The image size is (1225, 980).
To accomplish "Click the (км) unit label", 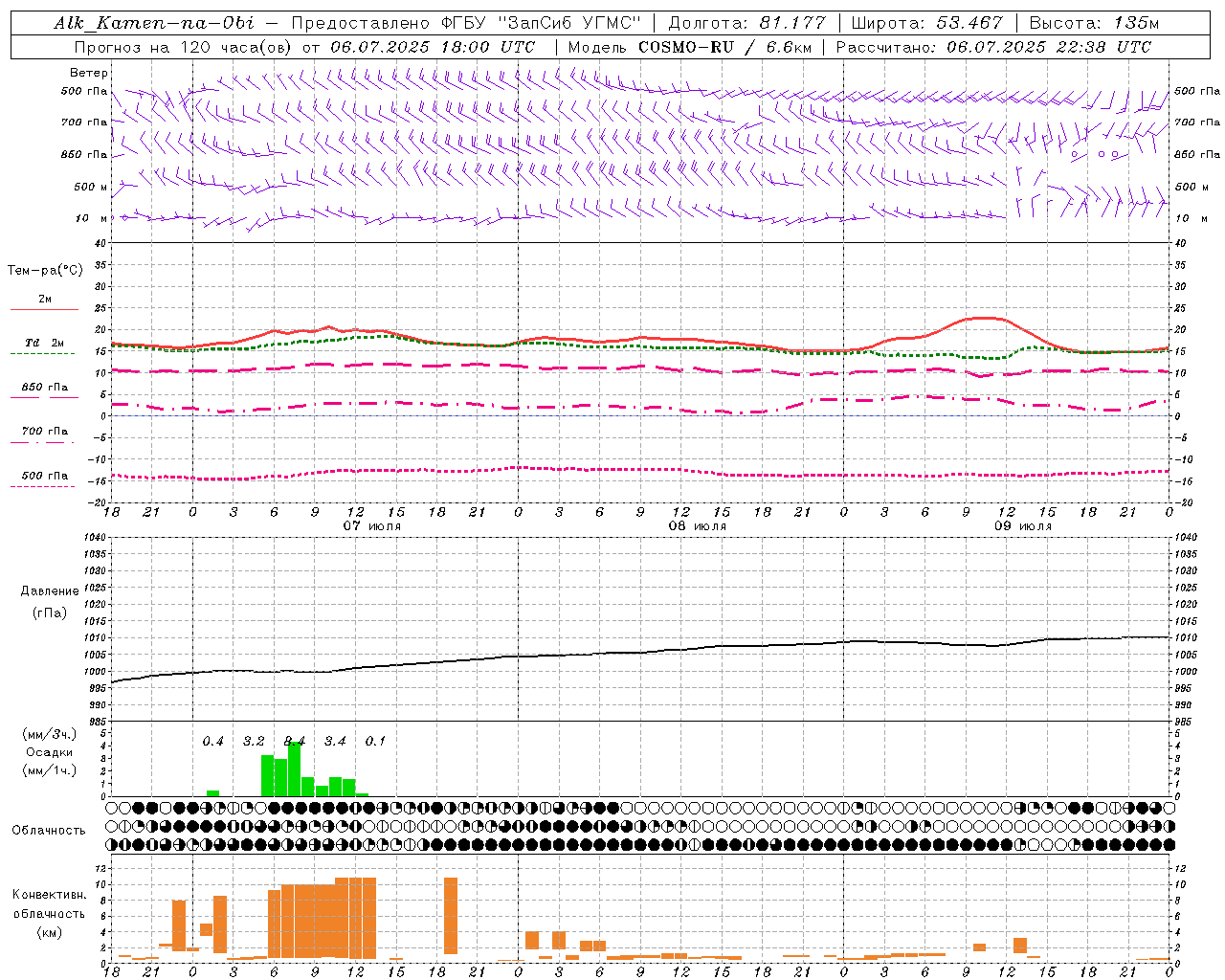I will click(49, 932).
